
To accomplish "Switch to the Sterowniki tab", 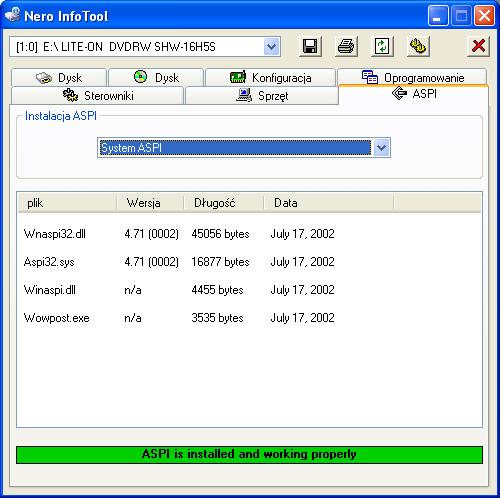I will tap(97, 96).
